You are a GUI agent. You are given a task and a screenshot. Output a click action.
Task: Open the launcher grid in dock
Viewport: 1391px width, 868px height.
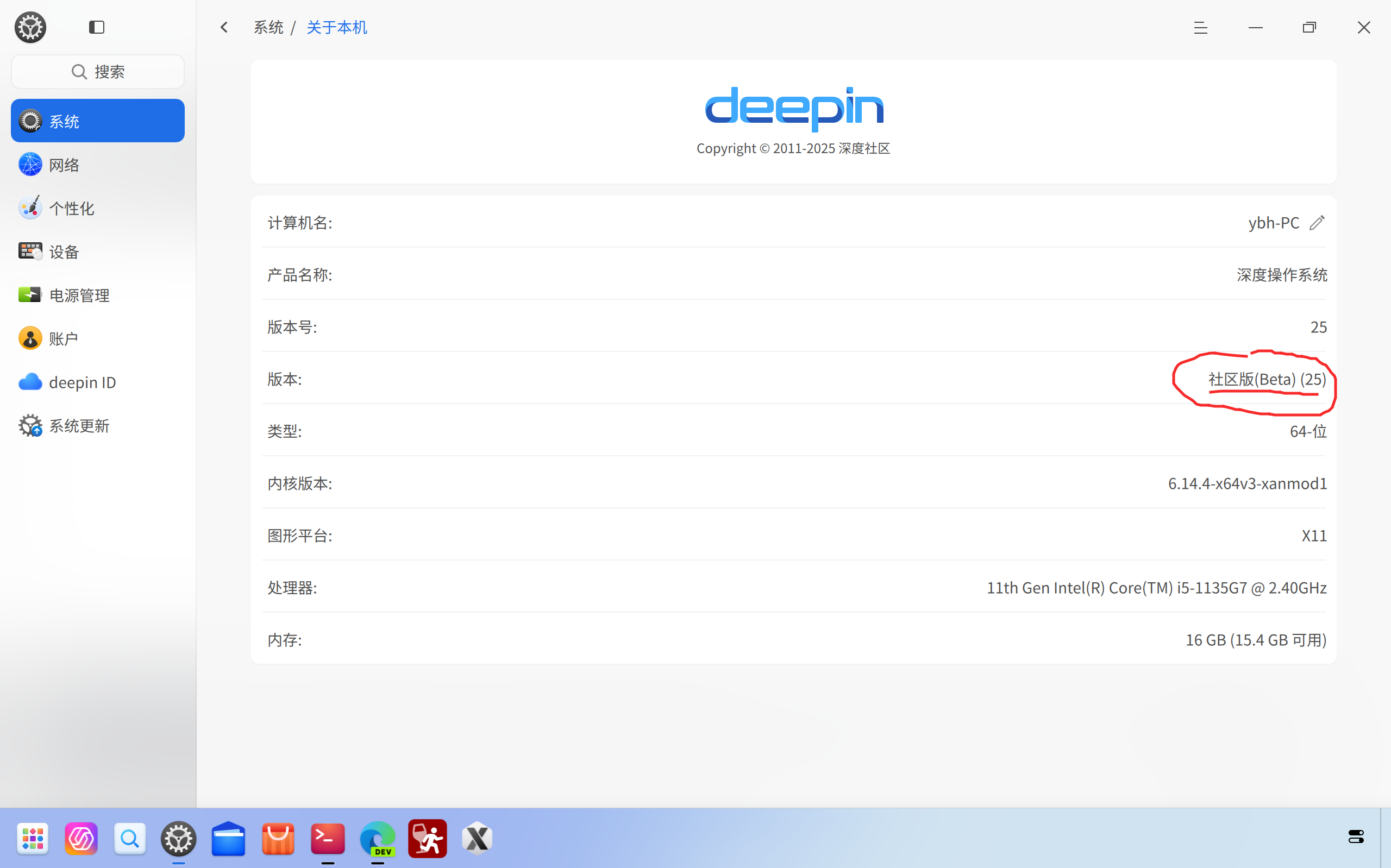pos(33,839)
